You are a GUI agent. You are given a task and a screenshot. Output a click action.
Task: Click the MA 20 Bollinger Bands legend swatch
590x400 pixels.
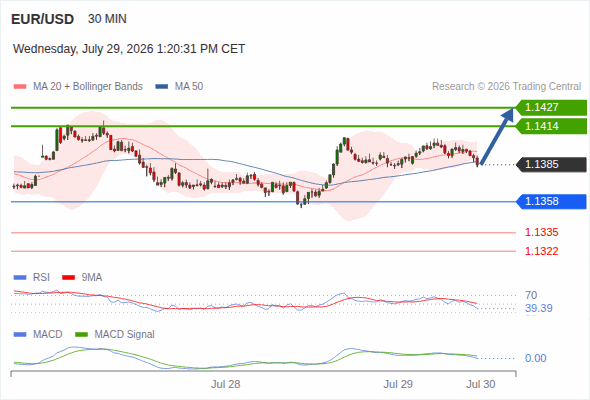click(20, 87)
